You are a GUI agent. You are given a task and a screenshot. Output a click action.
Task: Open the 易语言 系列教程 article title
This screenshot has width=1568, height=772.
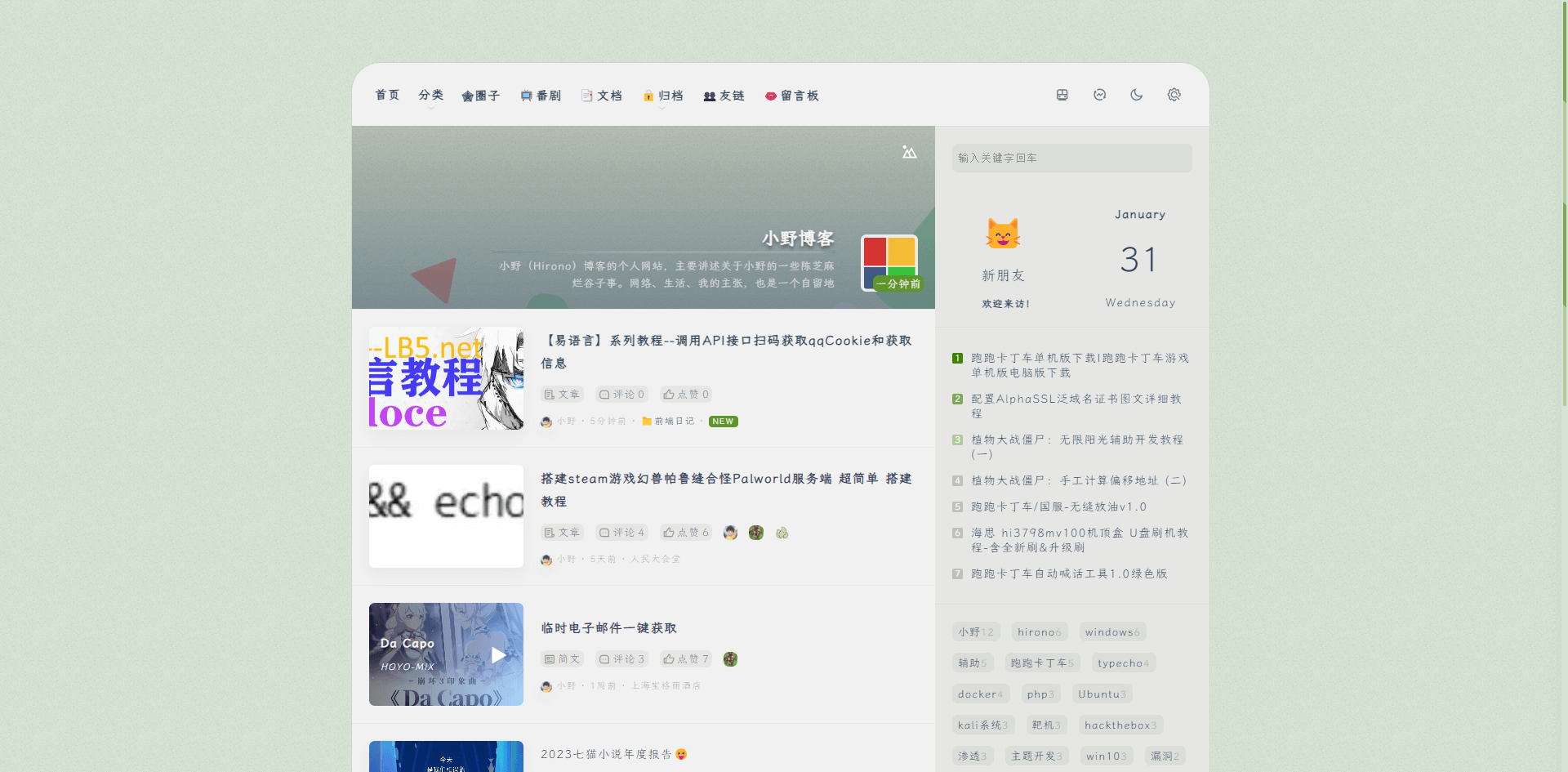tap(726, 352)
